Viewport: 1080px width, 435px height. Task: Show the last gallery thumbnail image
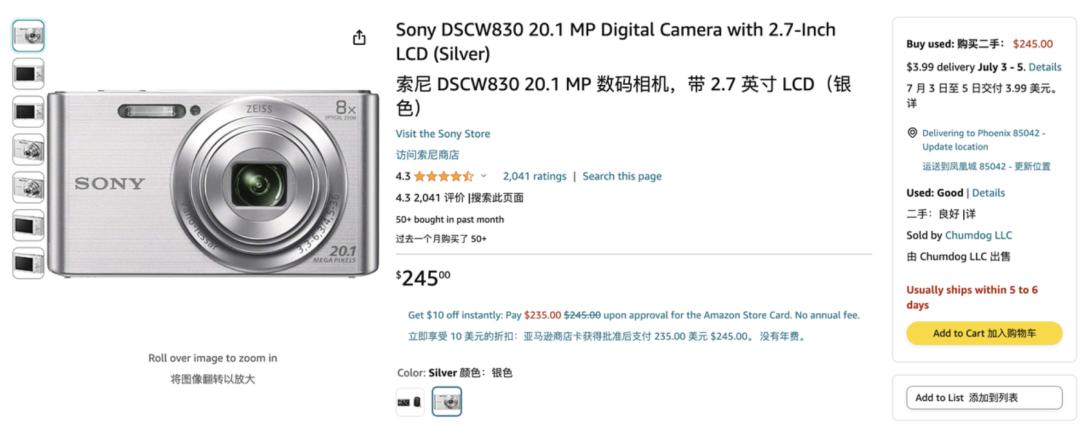(x=28, y=263)
